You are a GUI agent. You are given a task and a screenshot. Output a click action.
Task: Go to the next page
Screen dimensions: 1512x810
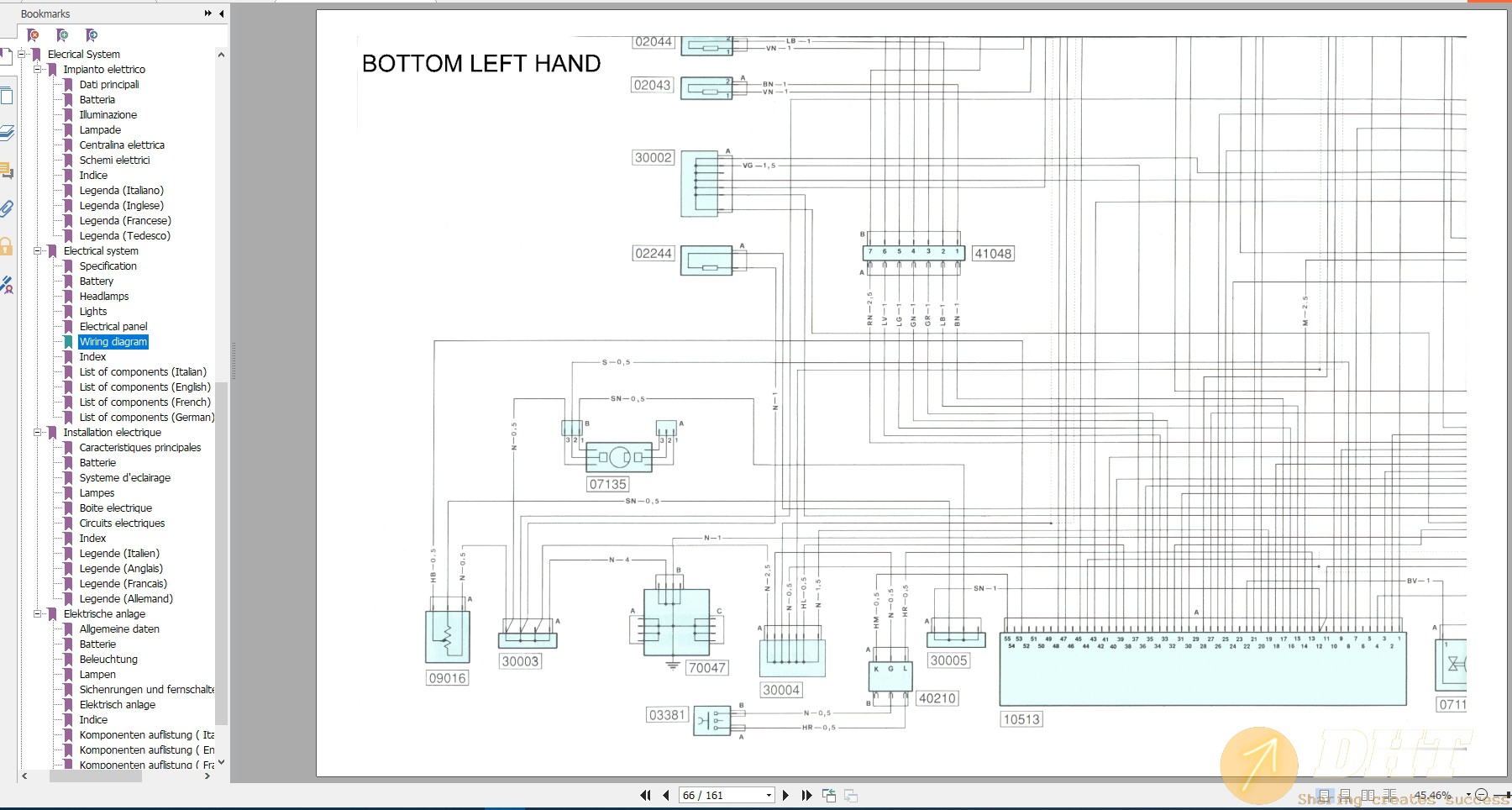[785, 795]
